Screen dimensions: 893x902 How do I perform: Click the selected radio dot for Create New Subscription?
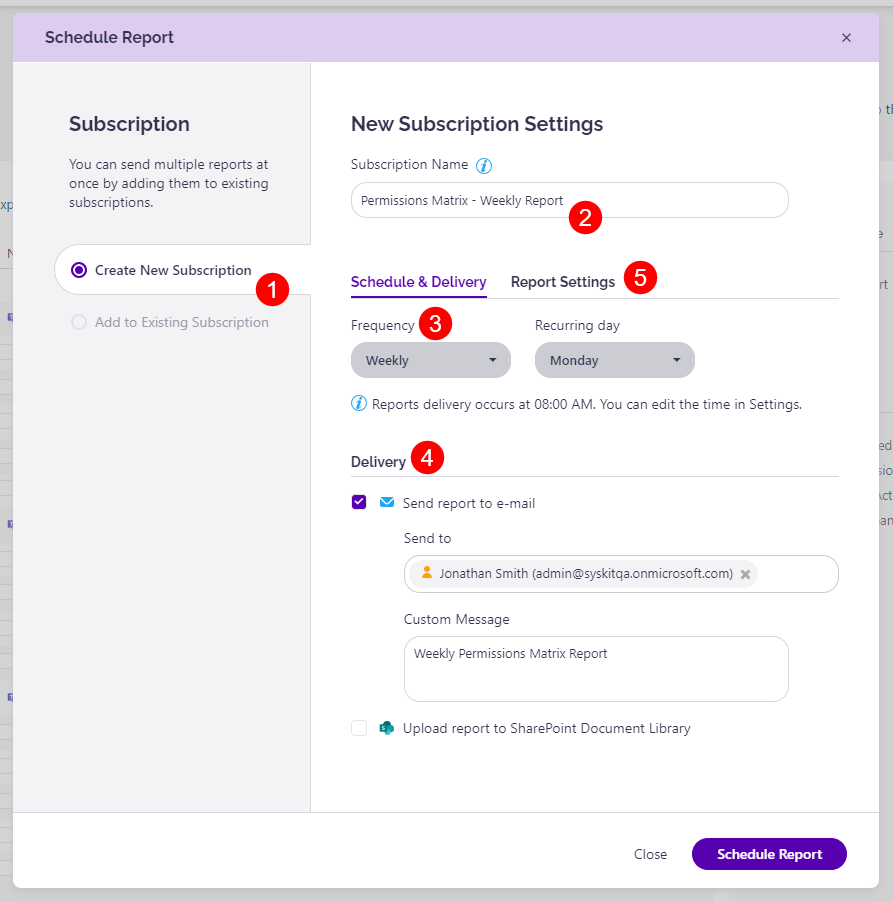coord(79,270)
